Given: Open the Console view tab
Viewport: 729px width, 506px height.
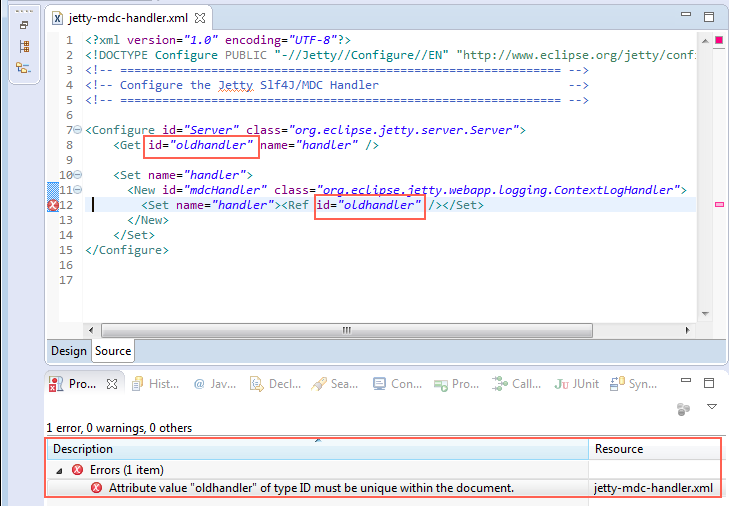Looking at the screenshot, I should (x=398, y=384).
